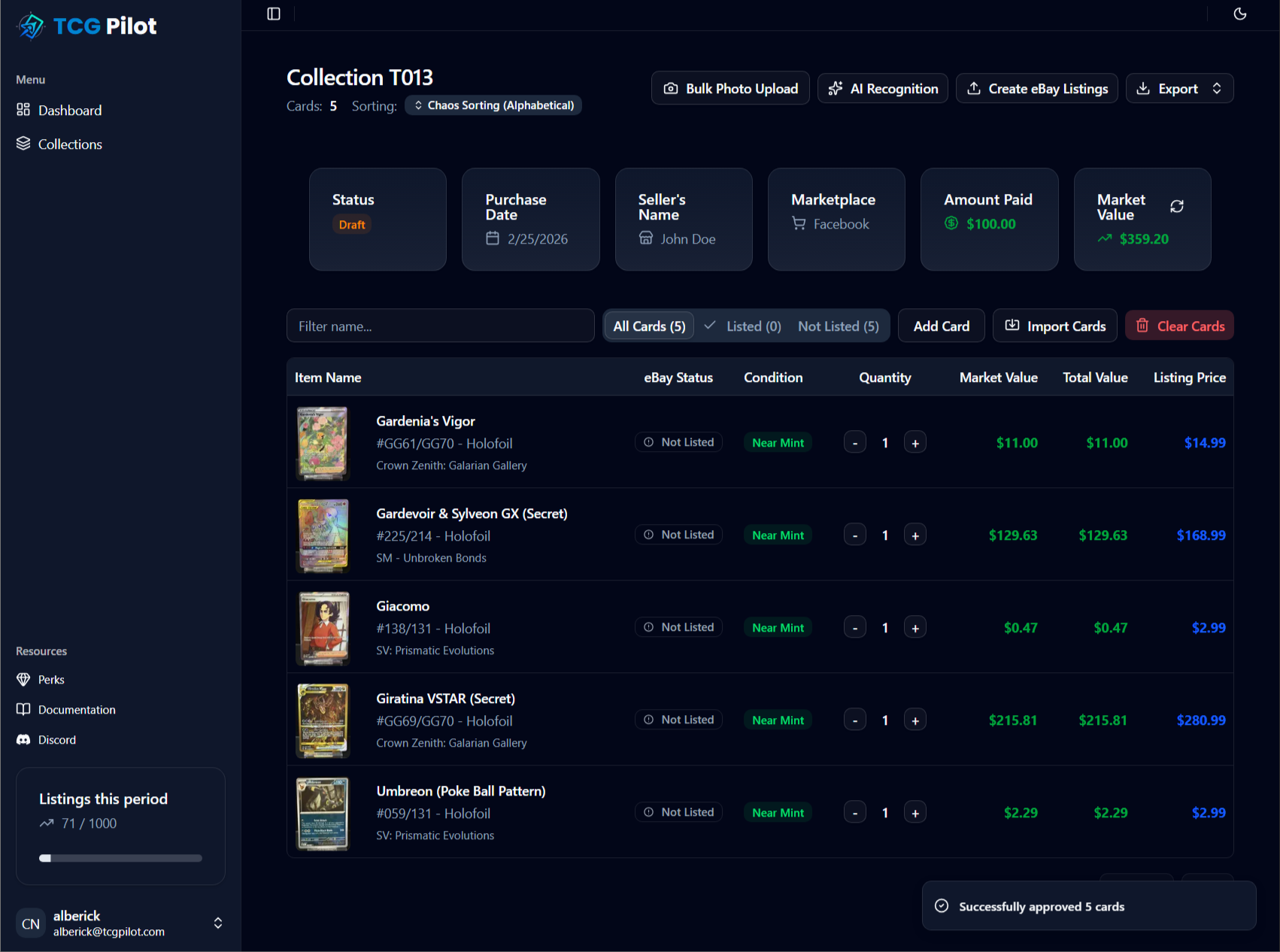1280x952 pixels.
Task: Click the Dashboard icon in the sidebar
Action: click(23, 110)
